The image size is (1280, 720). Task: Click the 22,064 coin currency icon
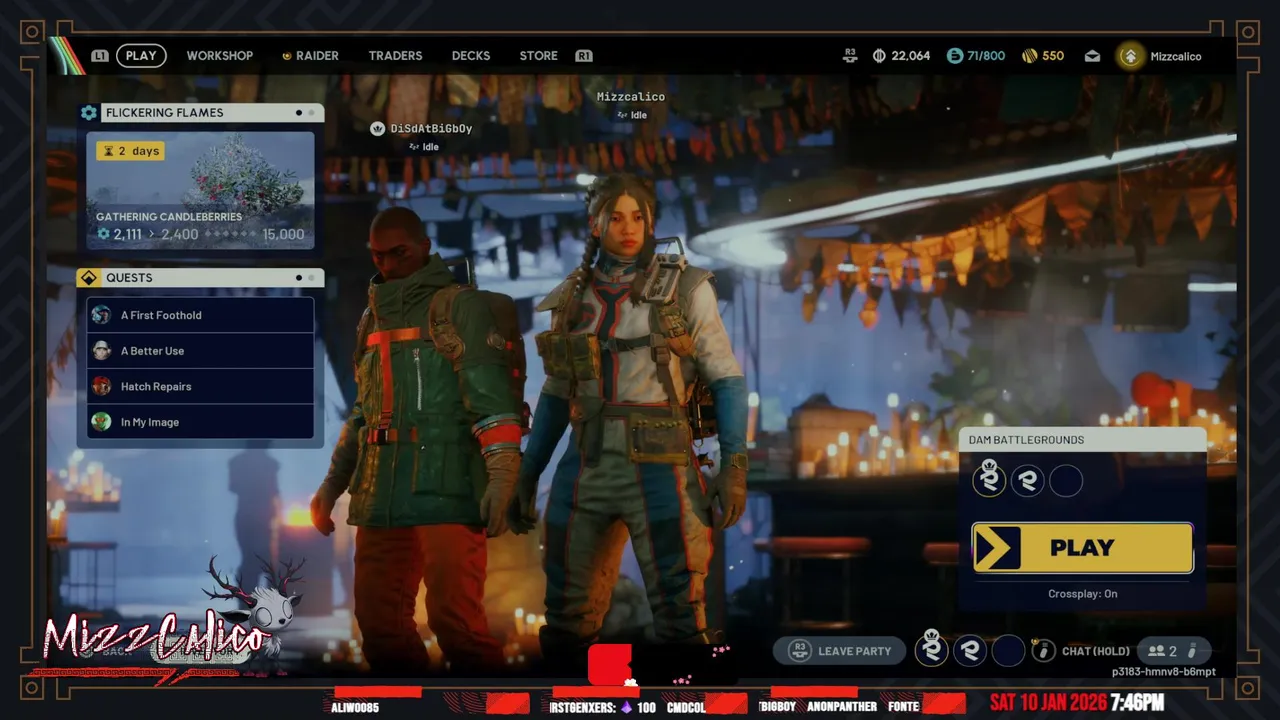[x=879, y=56]
